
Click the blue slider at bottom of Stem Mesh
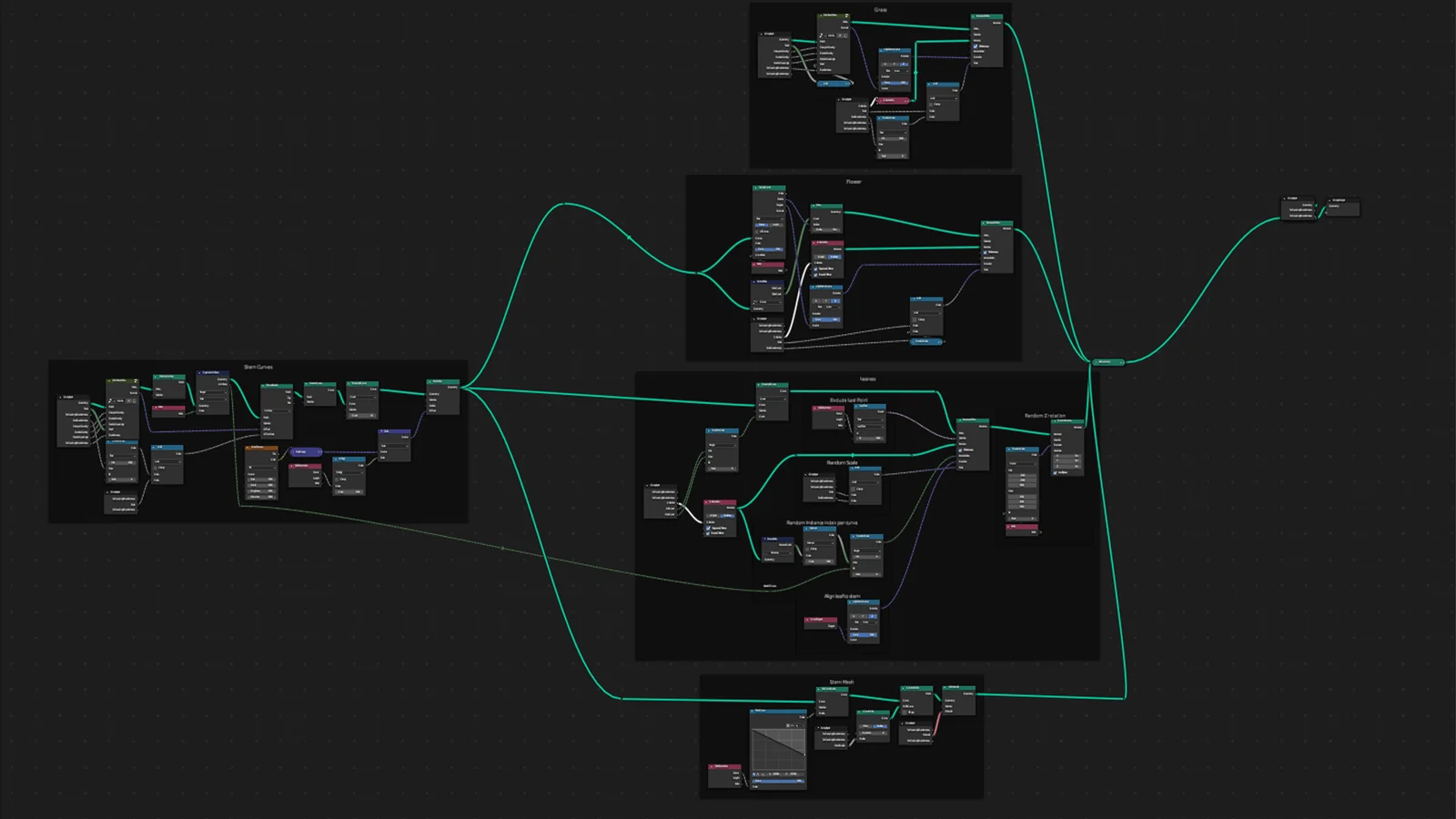click(778, 781)
